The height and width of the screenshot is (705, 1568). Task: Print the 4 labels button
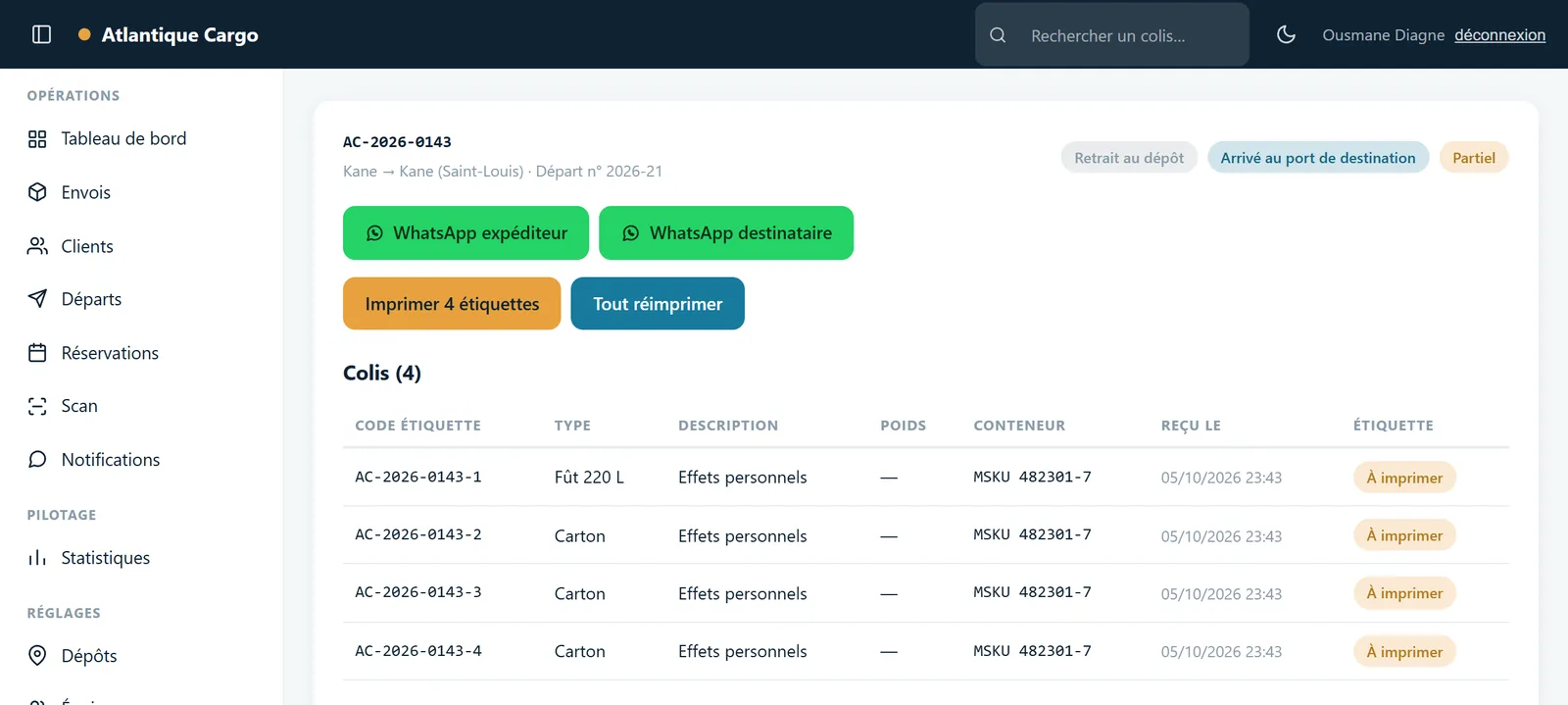coord(452,304)
